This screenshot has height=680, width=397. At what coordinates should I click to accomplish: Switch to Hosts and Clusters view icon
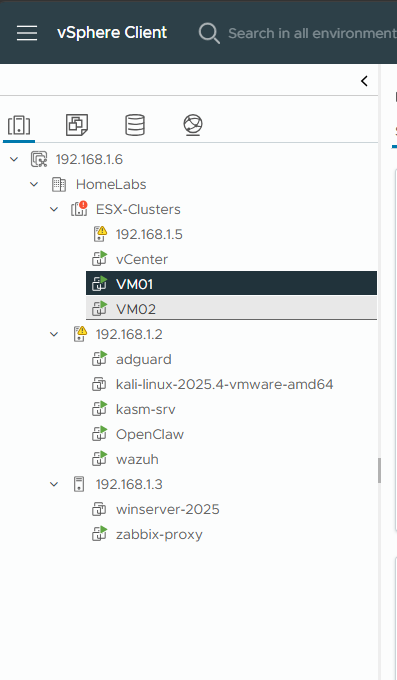pyautogui.click(x=19, y=125)
